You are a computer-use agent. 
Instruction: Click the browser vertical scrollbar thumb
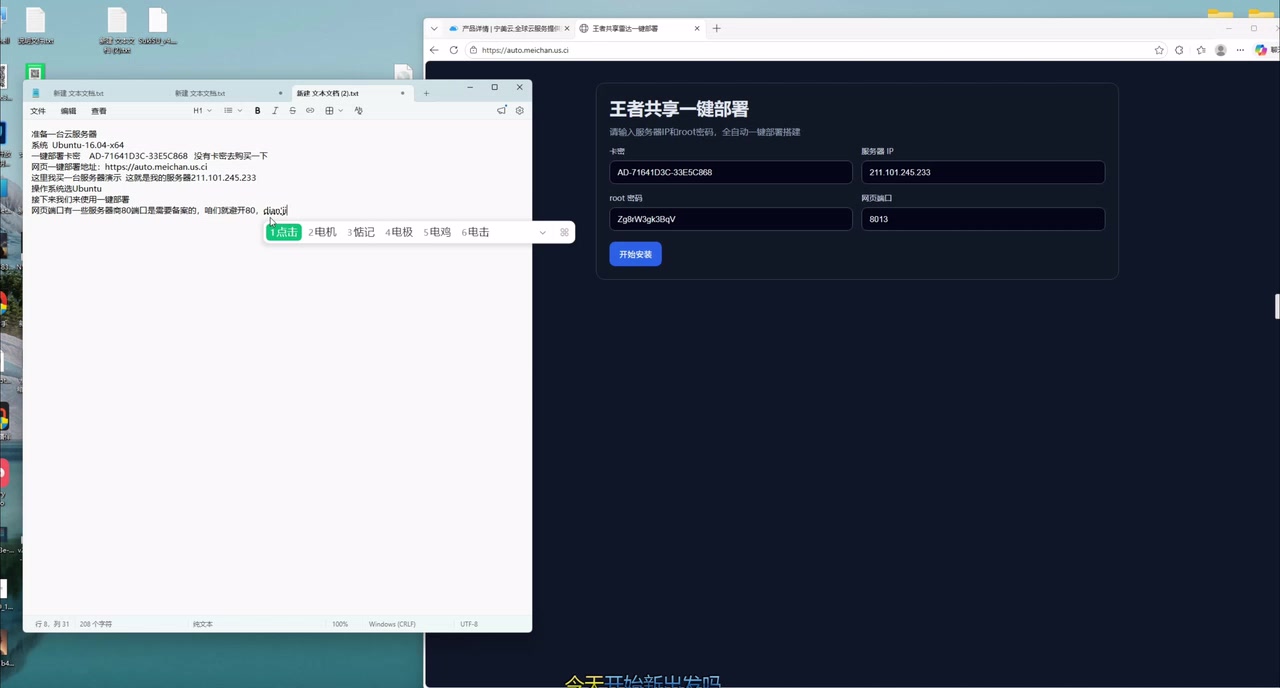(1277, 306)
